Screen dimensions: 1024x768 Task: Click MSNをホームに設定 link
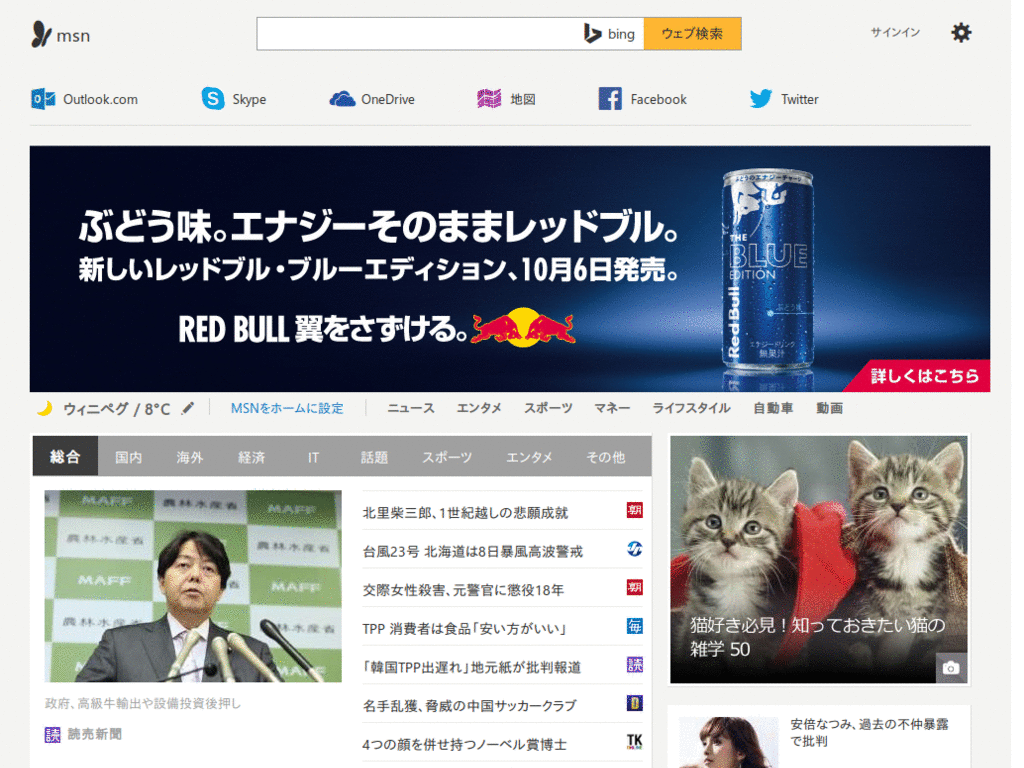287,408
